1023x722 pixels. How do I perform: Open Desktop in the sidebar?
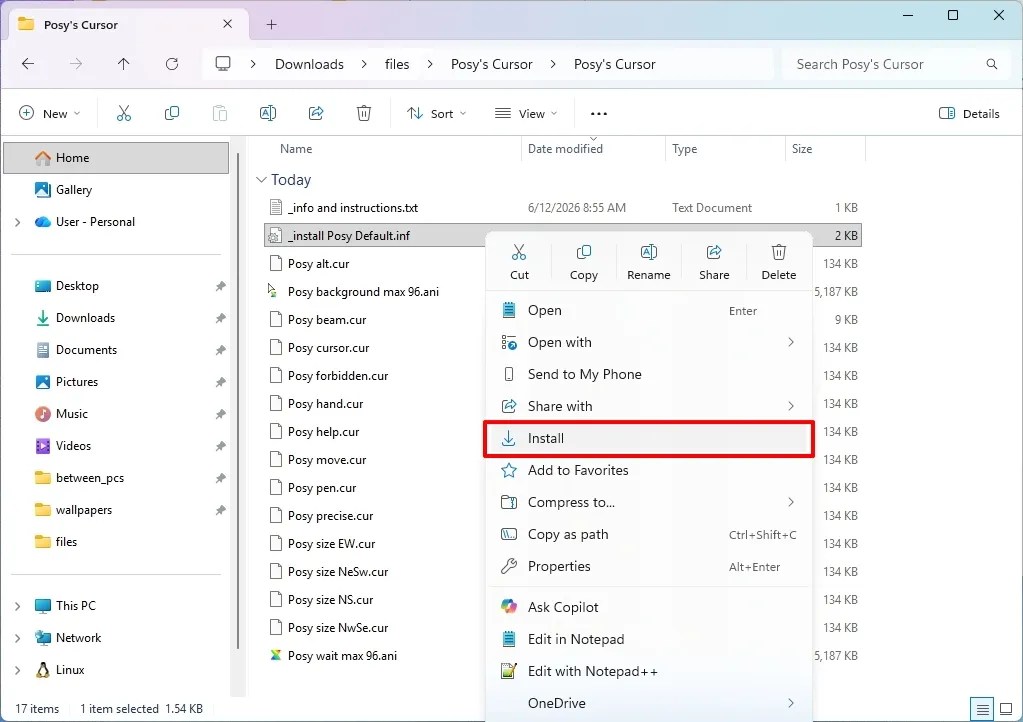(116, 286)
